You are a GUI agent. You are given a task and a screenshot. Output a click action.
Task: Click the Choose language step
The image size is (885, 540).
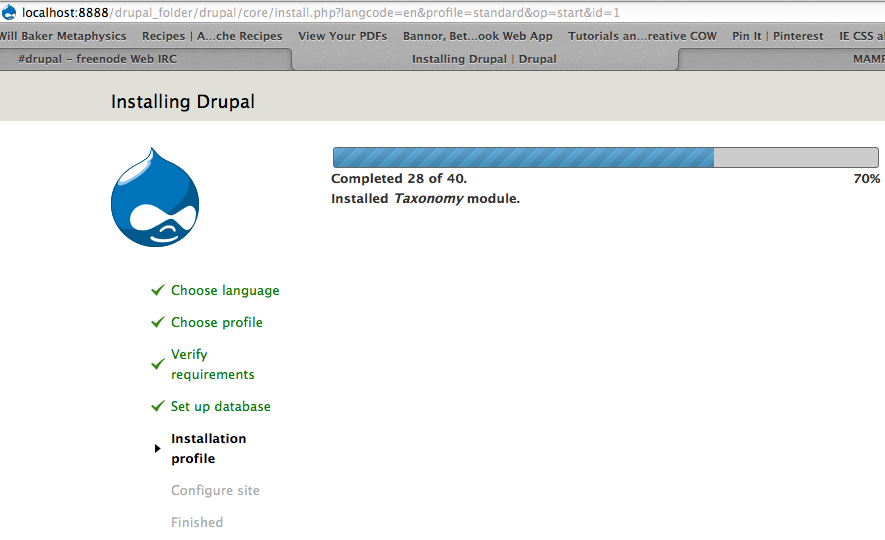[225, 291]
